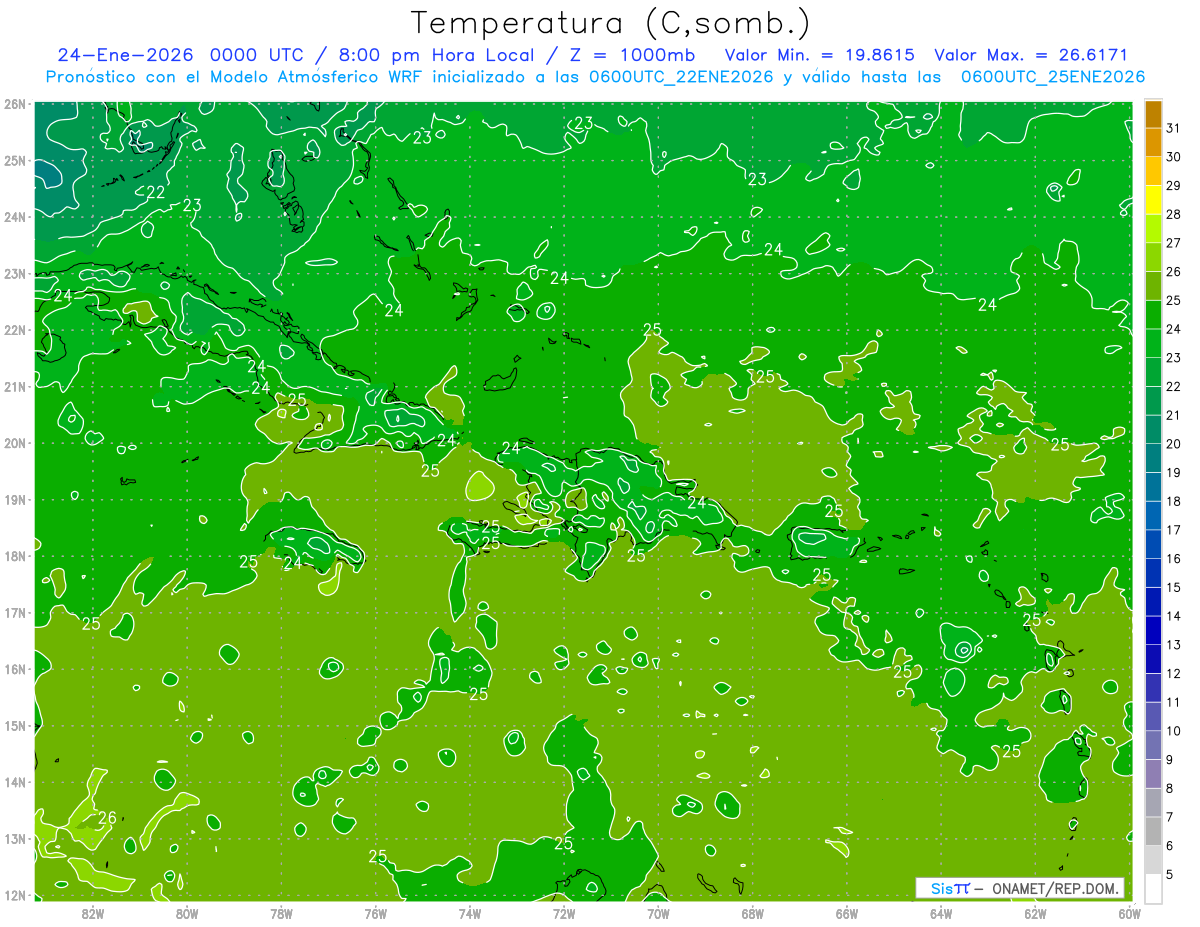Select the "24-Ene-2026 0000 UTC" date text
The height and width of the screenshot is (927, 1200).
pos(180,55)
